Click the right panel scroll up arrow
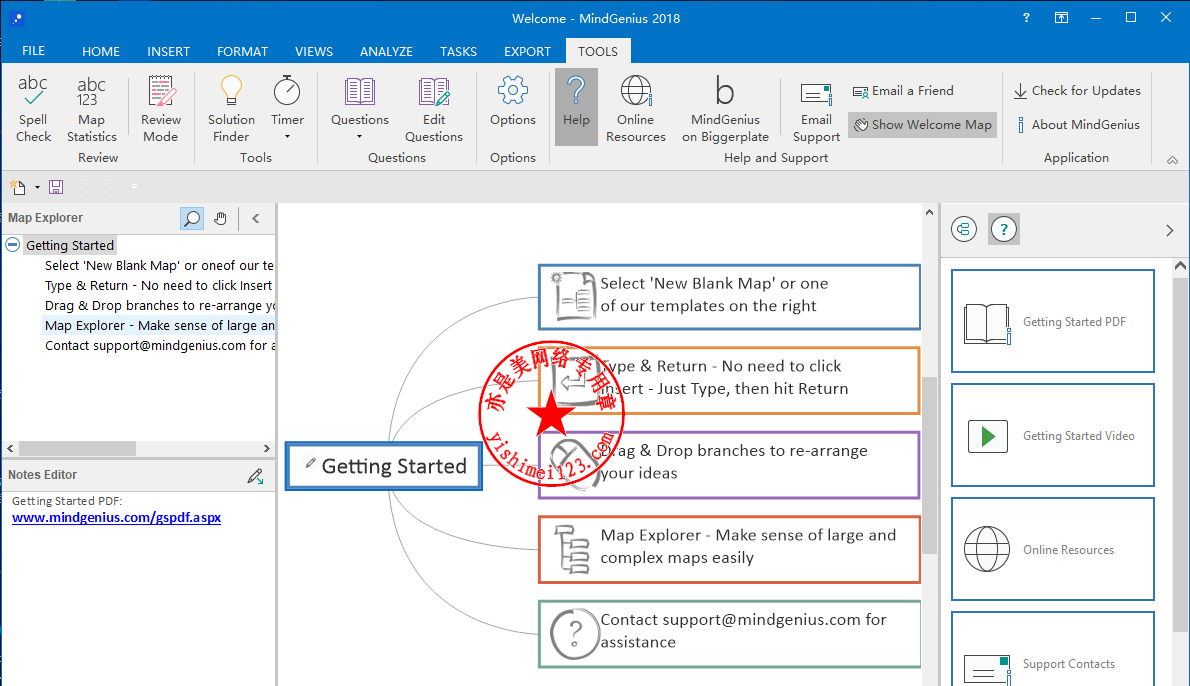The height and width of the screenshot is (686, 1190). pyautogui.click(x=1180, y=266)
